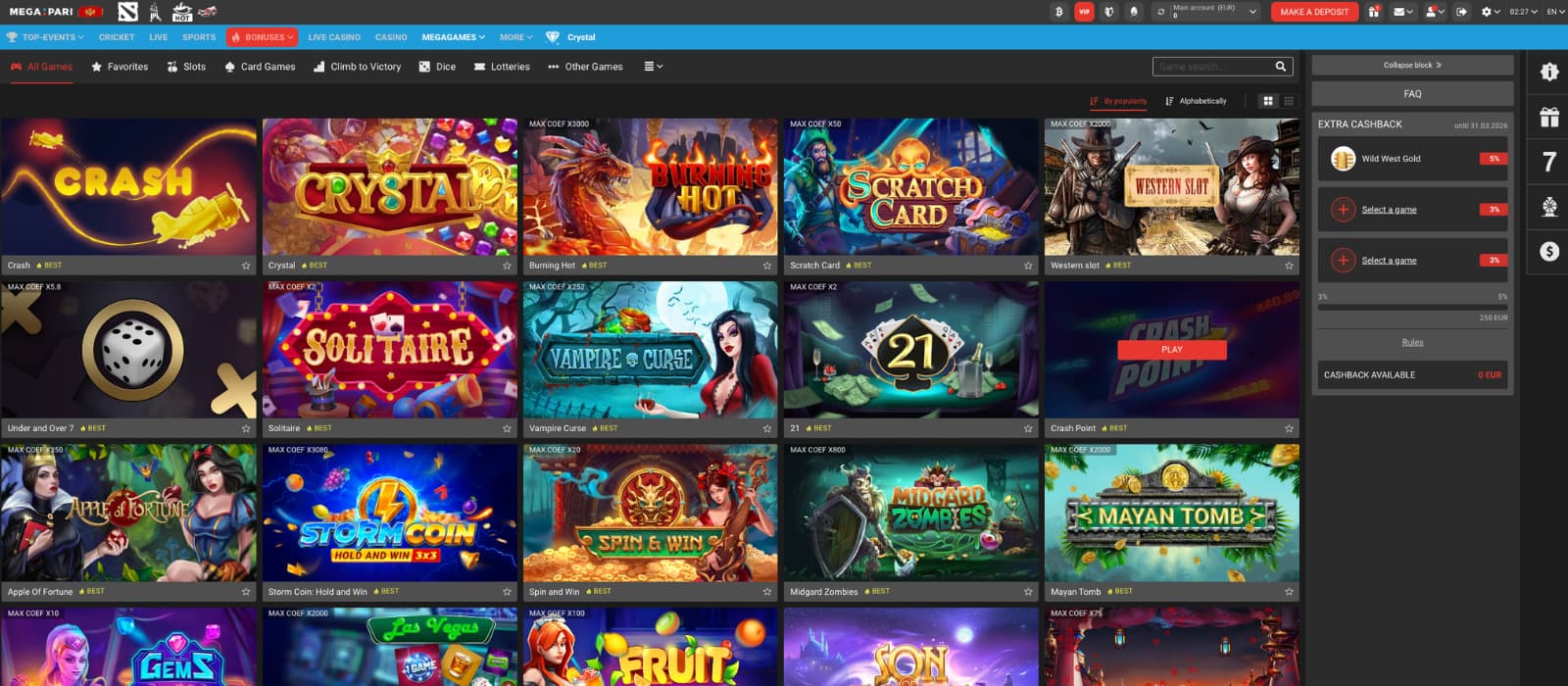Viewport: 1568px width, 686px height.
Task: Switch to large grid view
Action: pyautogui.click(x=1268, y=101)
